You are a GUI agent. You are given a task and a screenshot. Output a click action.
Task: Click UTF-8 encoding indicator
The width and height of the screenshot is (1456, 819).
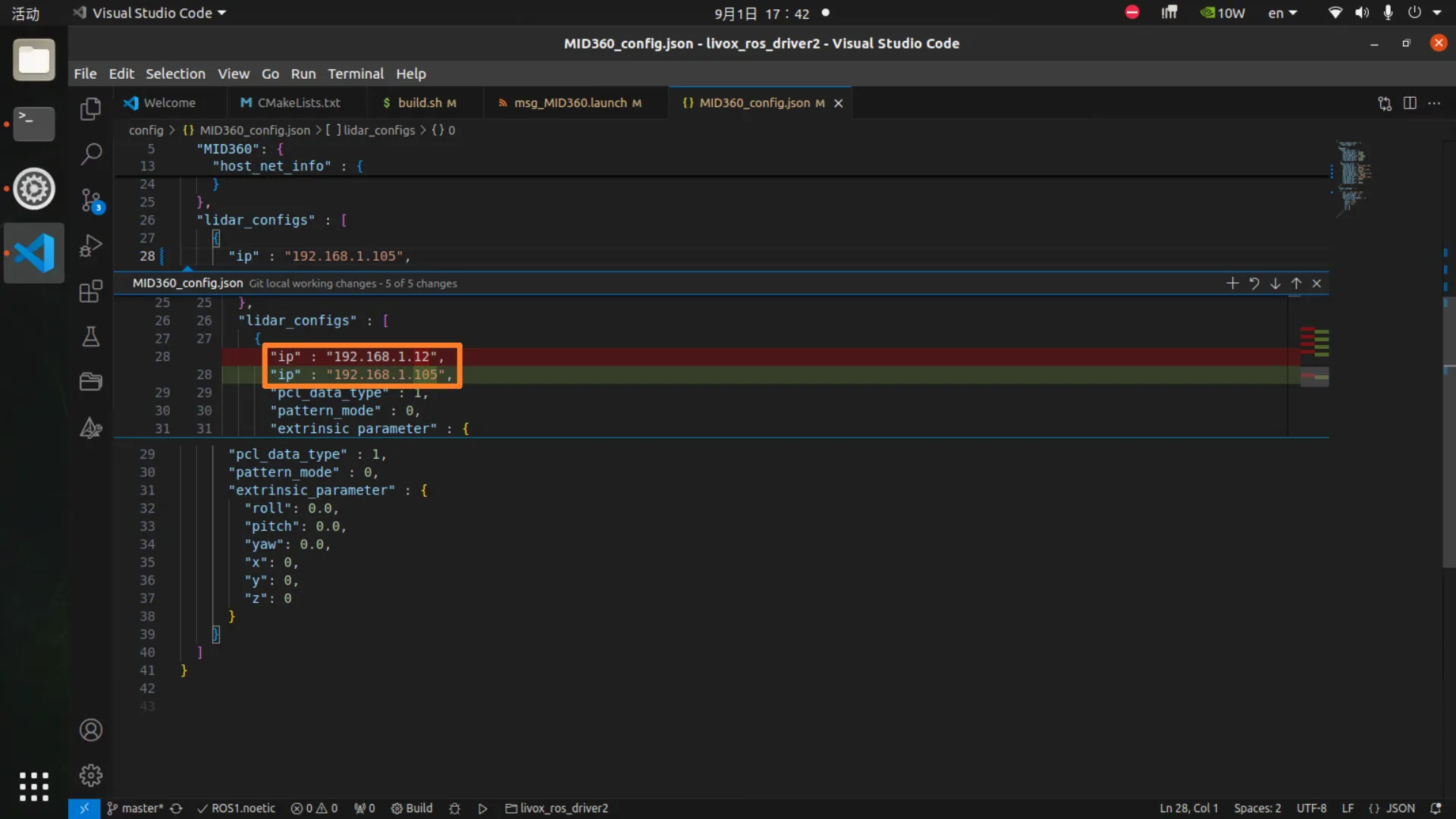(1311, 808)
